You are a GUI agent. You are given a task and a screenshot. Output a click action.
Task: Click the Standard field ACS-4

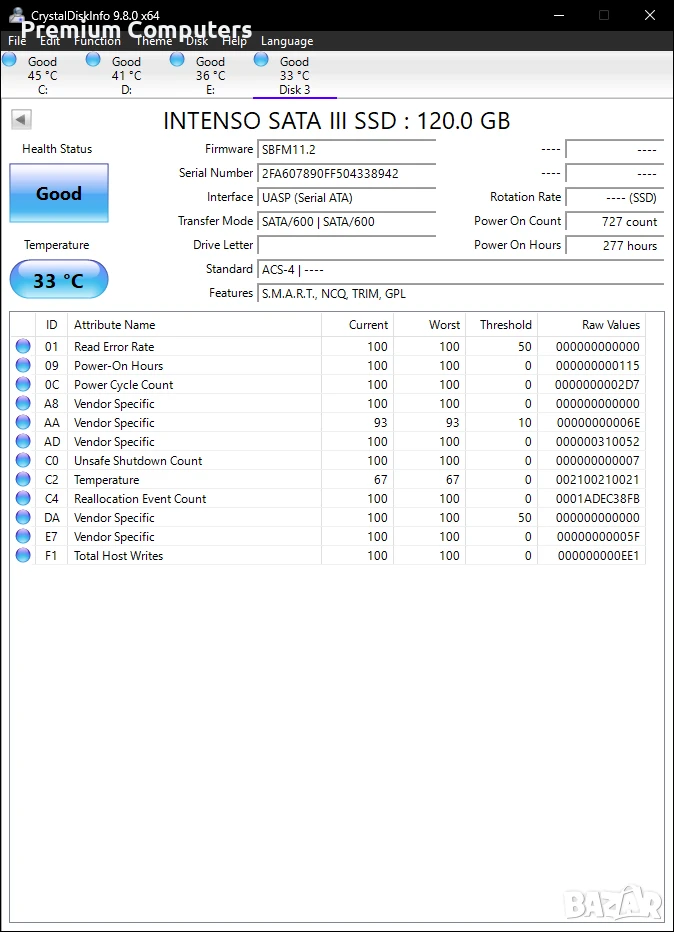pos(461,270)
